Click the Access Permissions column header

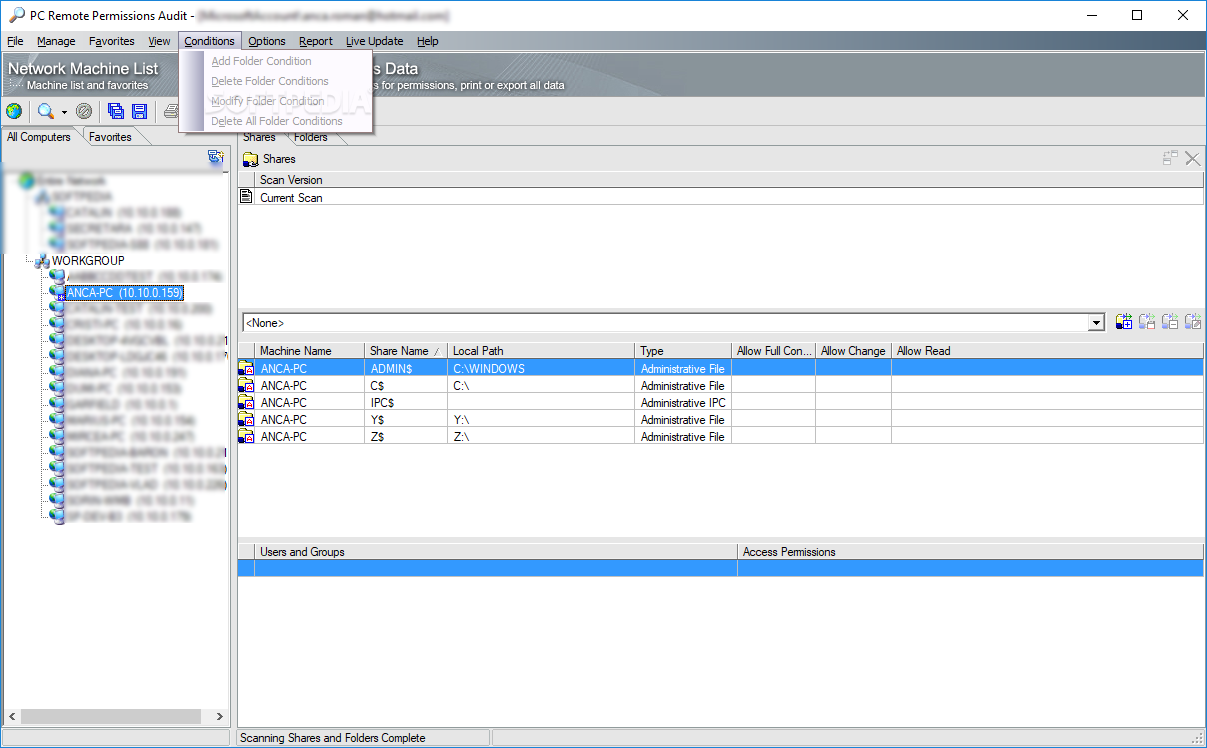pos(970,552)
